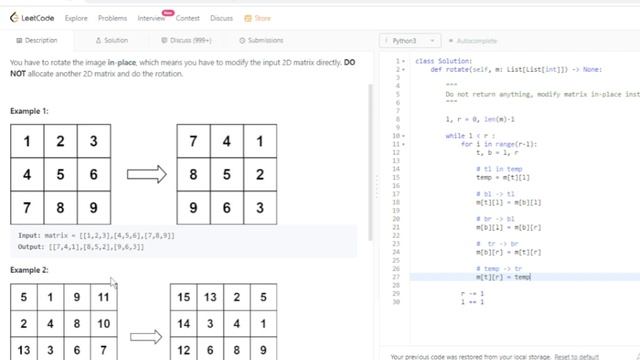Click code line 'm[b][l] = m[b][r]'
This screenshot has height=360, width=640.
[x=509, y=227]
